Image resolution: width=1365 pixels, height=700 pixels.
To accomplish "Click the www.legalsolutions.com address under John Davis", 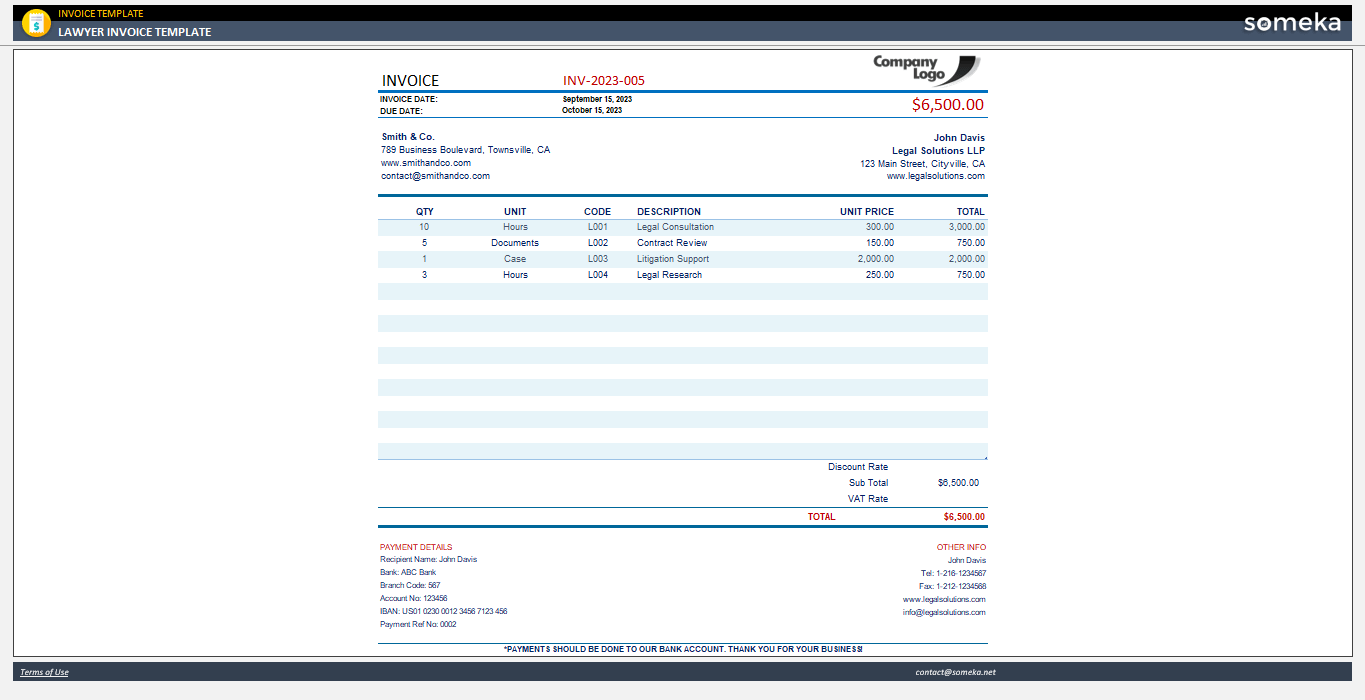I will [936, 176].
